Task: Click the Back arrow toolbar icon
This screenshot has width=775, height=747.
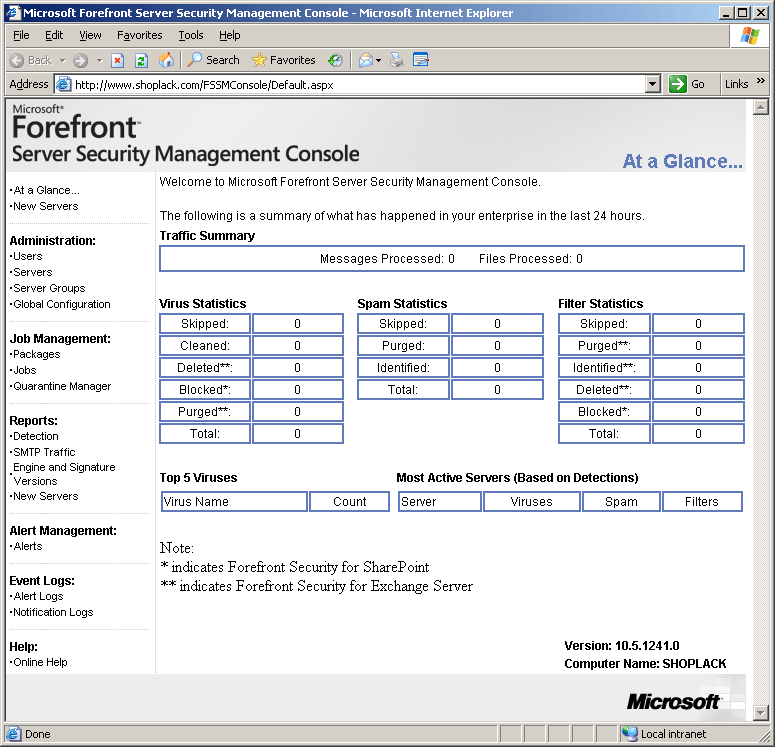Action: pos(17,60)
